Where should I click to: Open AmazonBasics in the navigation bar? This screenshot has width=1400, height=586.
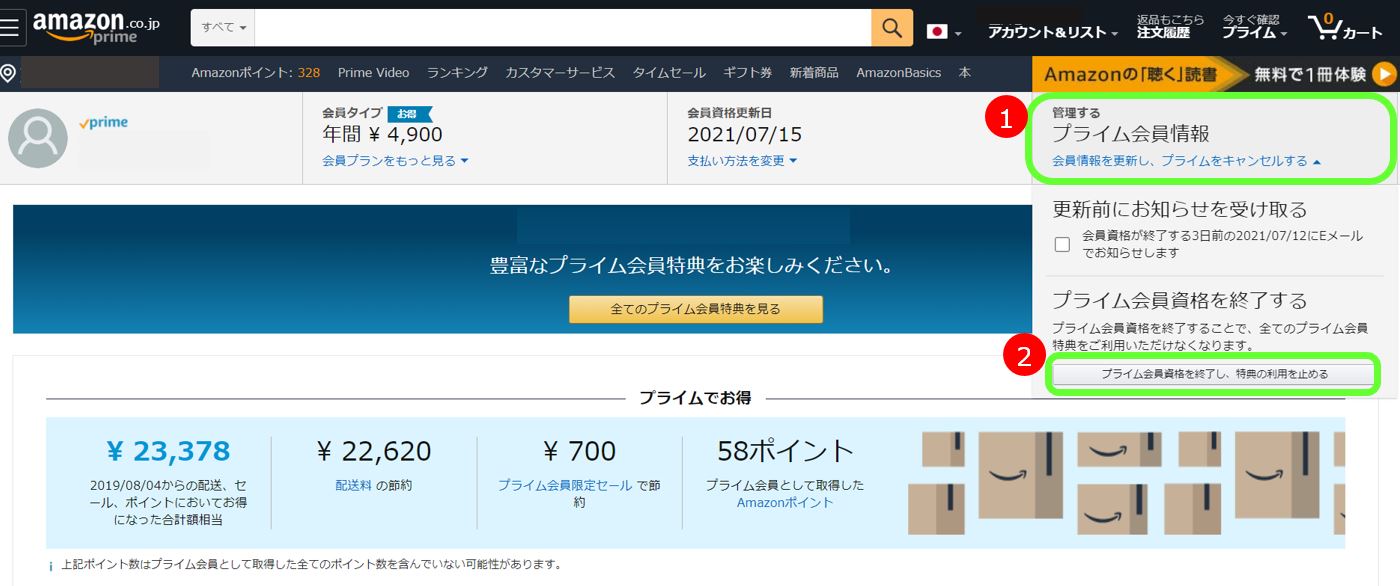pyautogui.click(x=898, y=73)
